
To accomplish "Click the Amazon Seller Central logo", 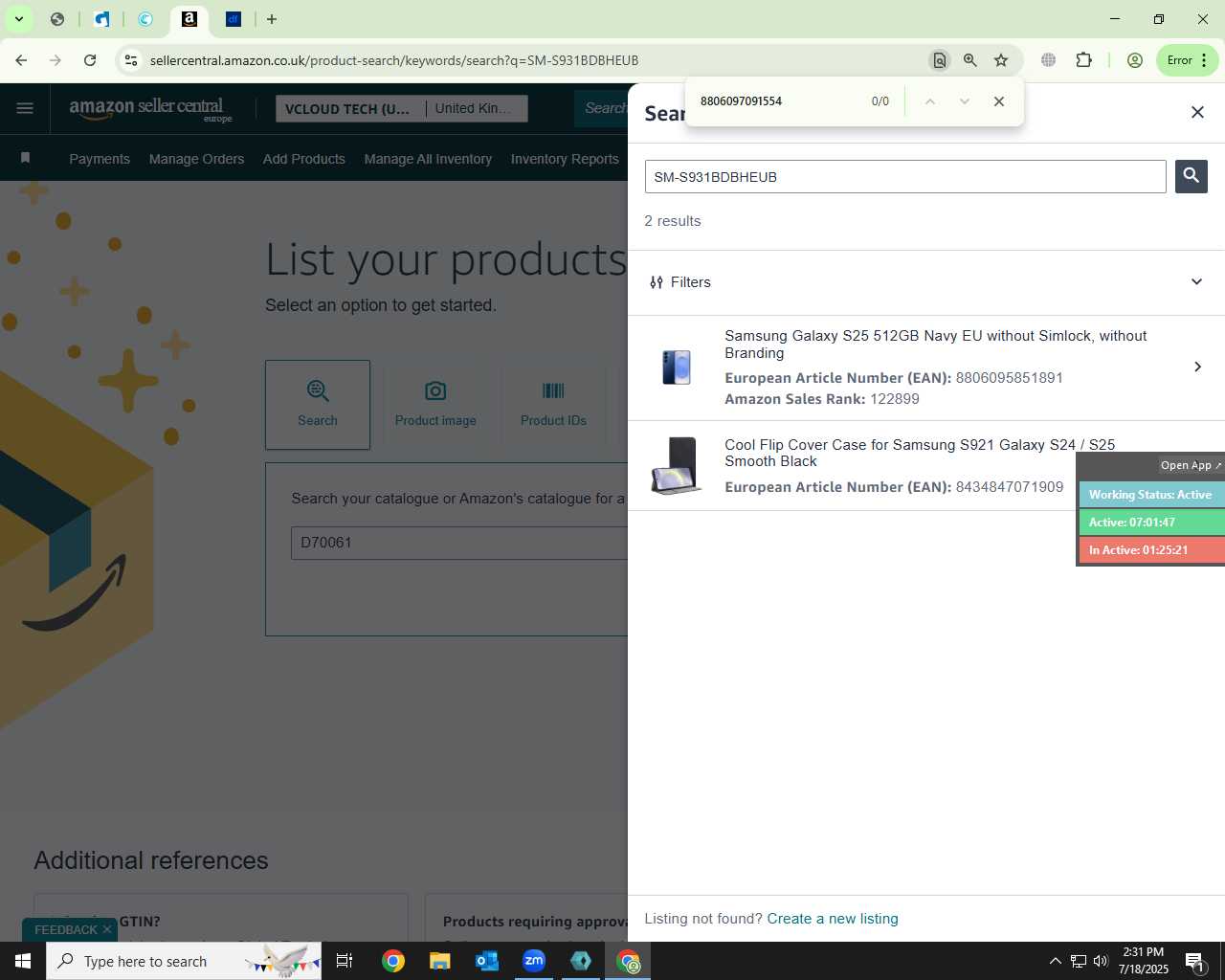I will point(150,109).
